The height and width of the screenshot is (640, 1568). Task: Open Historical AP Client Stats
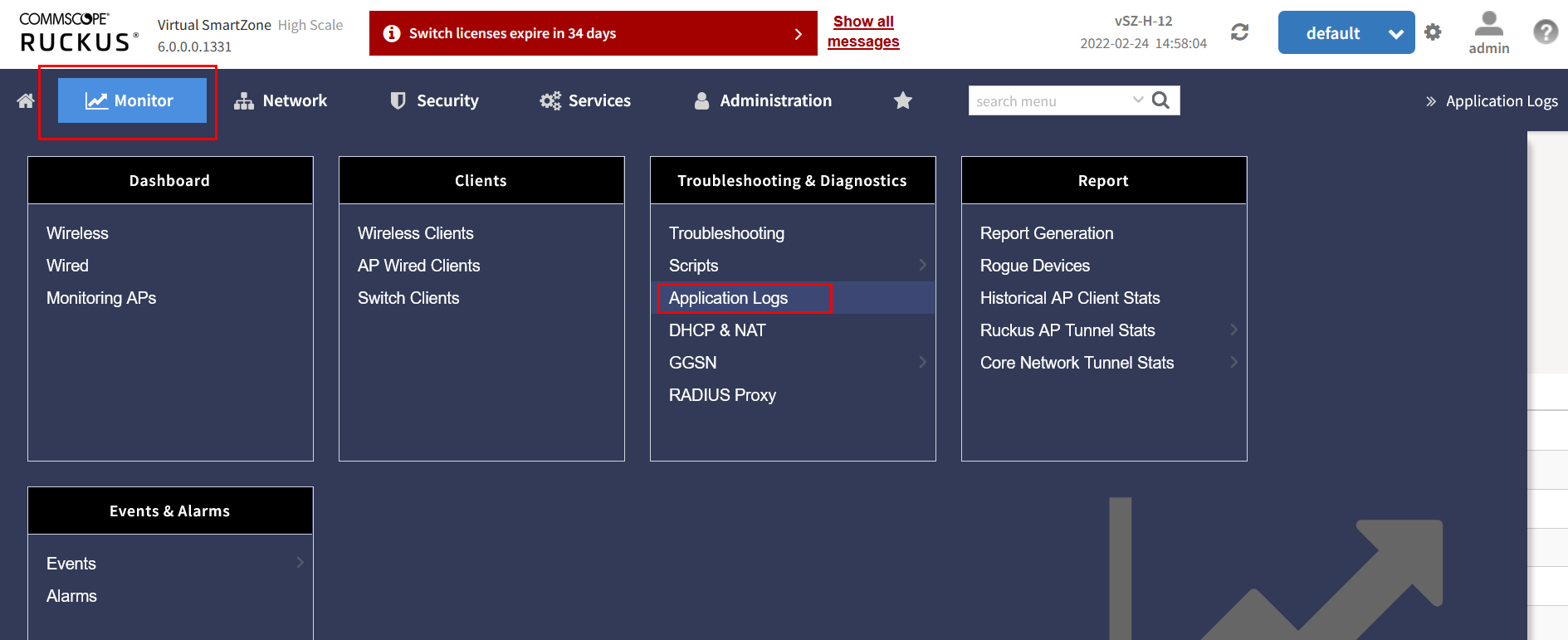click(x=1070, y=298)
